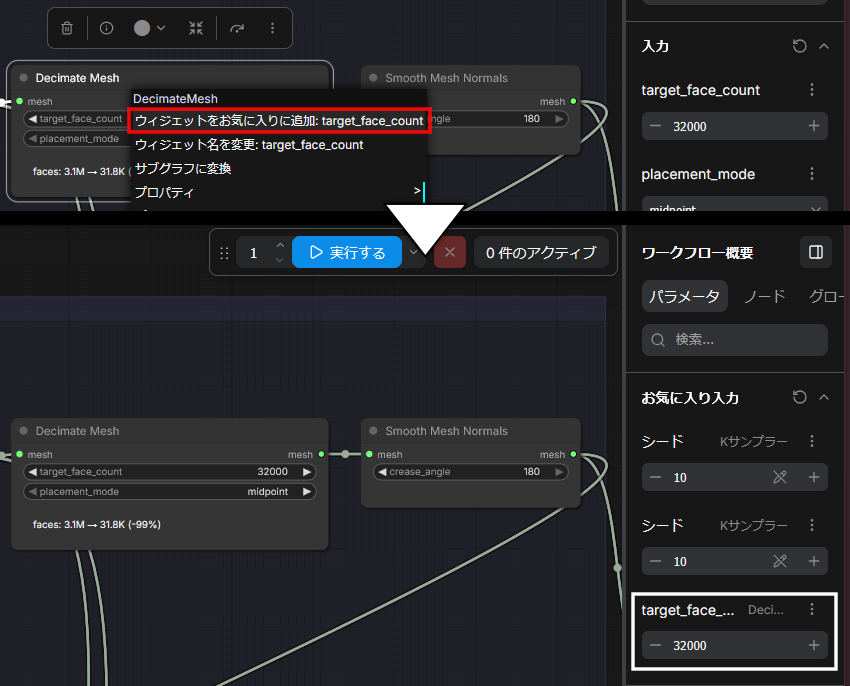Viewport: 850px width, 686px height.
Task: Delete the selected node with the trash icon
Action: [x=67, y=28]
